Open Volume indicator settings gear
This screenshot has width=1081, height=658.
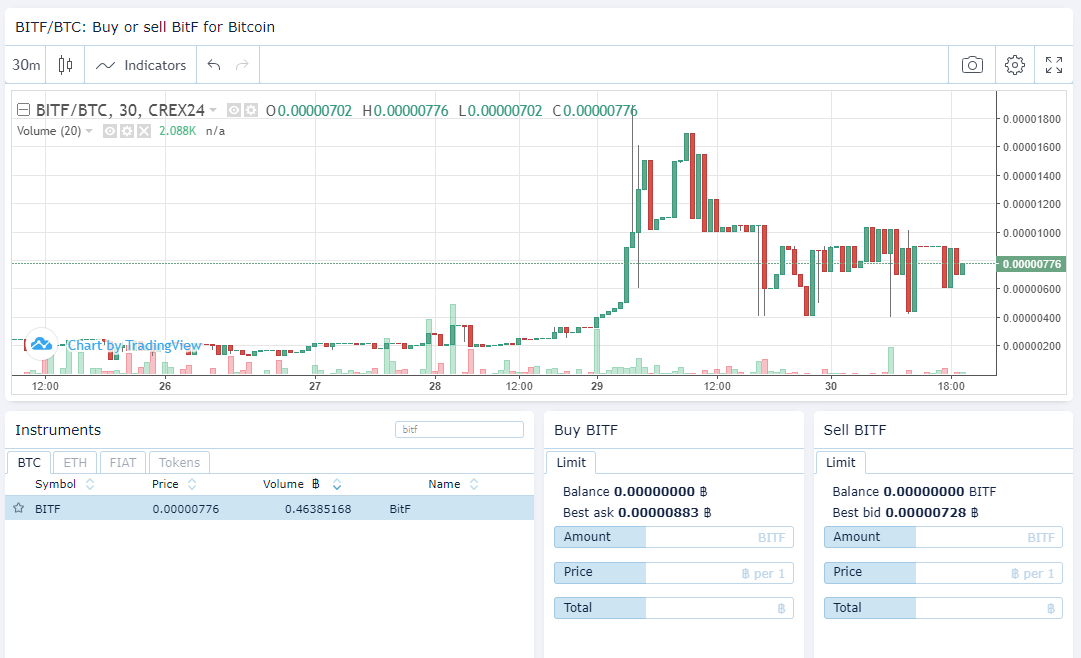tap(127, 131)
